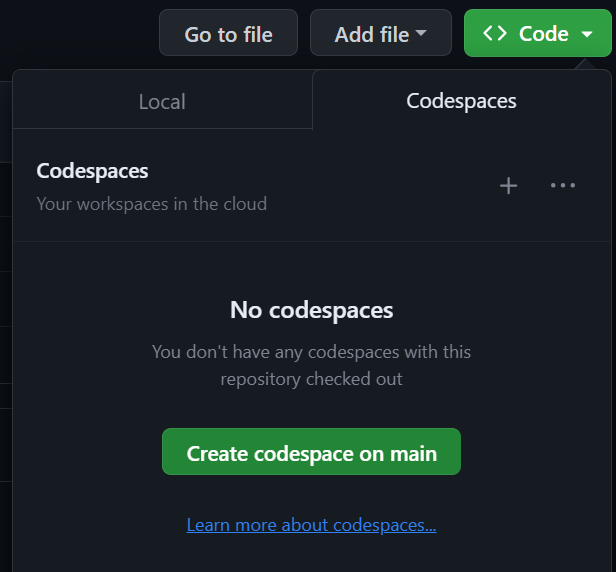Click the 'No codespaces' heading

312,310
